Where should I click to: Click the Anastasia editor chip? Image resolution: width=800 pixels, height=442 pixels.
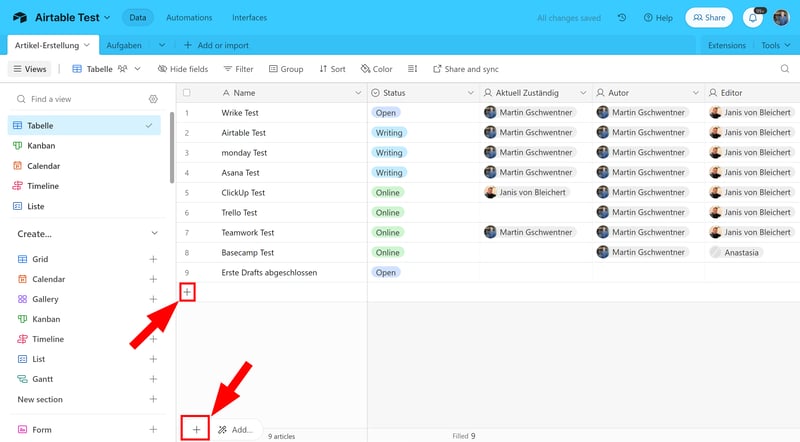[x=735, y=252]
